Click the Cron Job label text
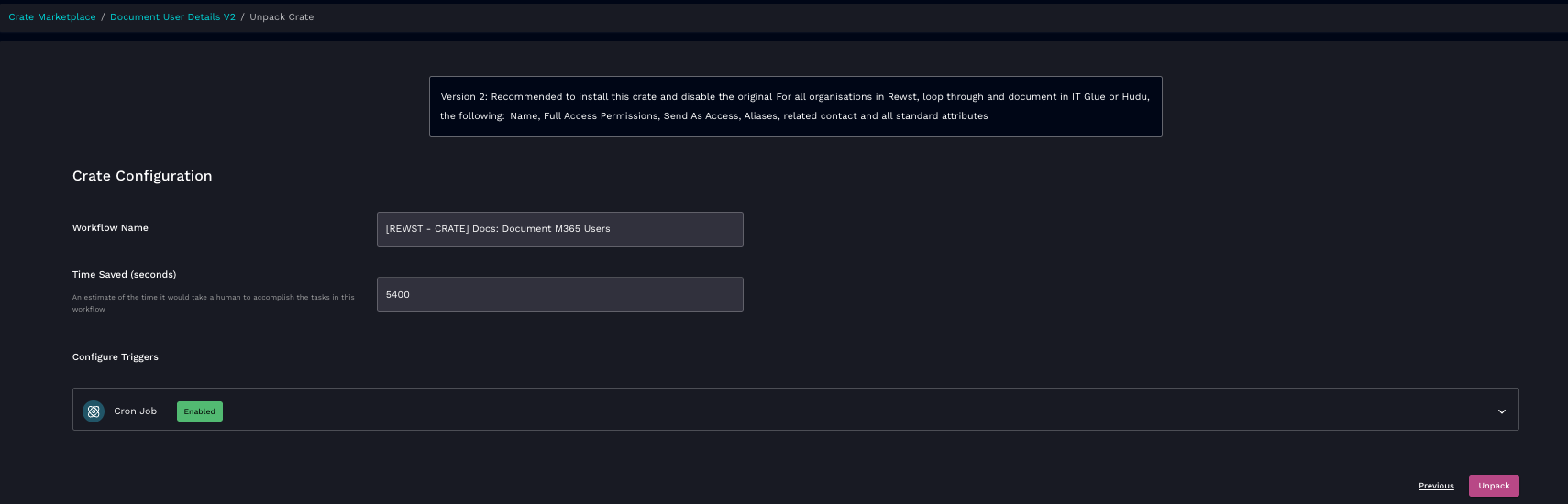This screenshot has width=1568, height=504. pos(136,411)
